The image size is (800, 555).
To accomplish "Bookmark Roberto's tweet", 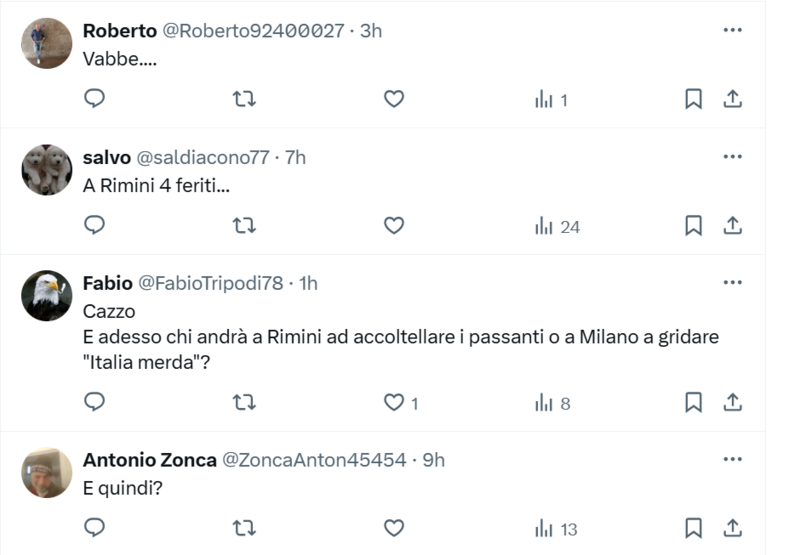I will 693,98.
